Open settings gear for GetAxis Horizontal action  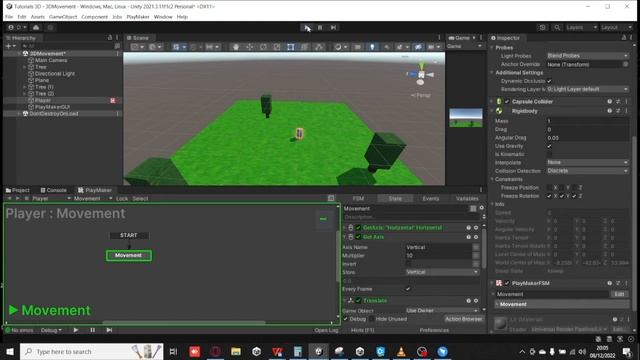(476, 228)
